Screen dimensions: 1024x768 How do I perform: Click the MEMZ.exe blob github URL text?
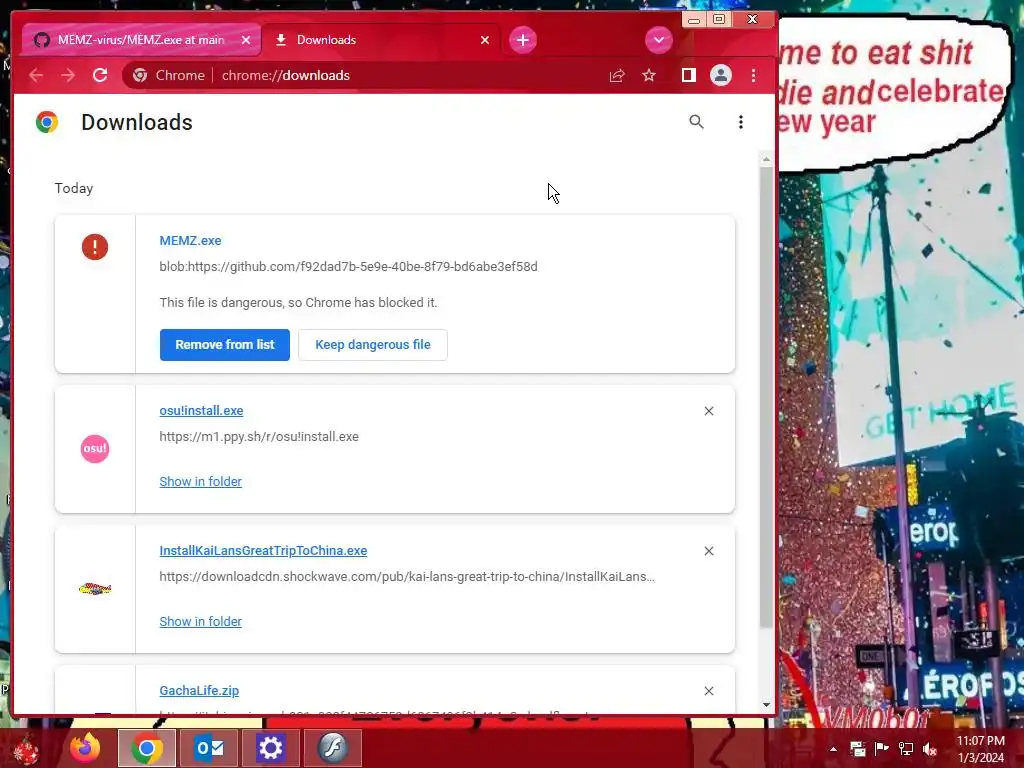[x=349, y=266]
